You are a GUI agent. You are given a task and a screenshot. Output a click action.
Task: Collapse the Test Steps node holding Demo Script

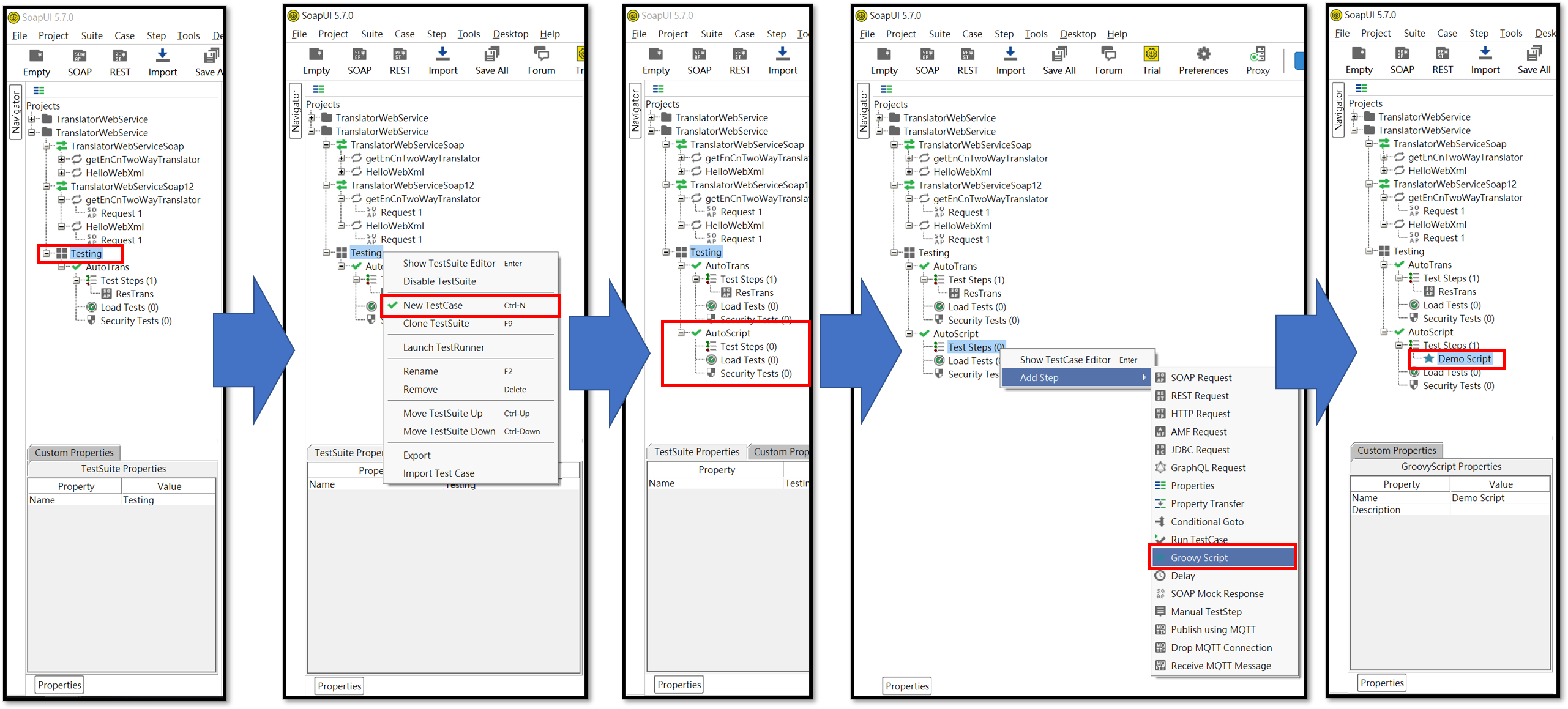(1399, 346)
